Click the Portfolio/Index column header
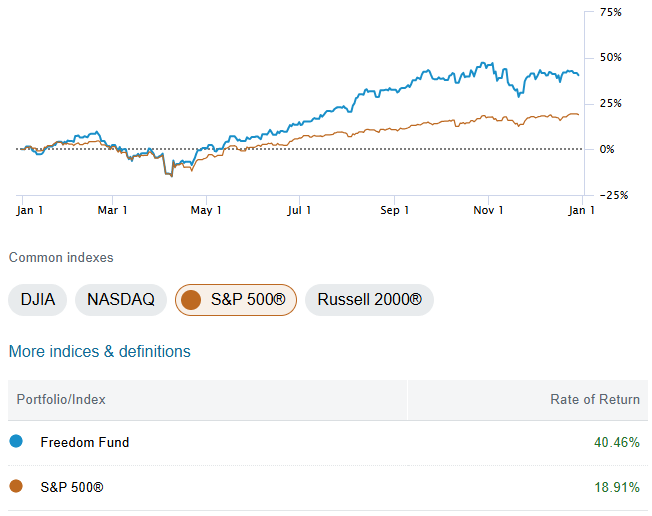This screenshot has height=516, width=652. (61, 399)
